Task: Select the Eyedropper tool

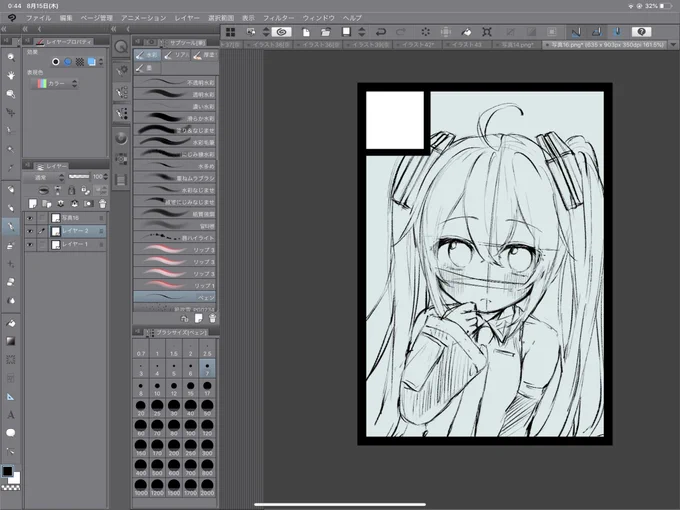Action: point(11,168)
